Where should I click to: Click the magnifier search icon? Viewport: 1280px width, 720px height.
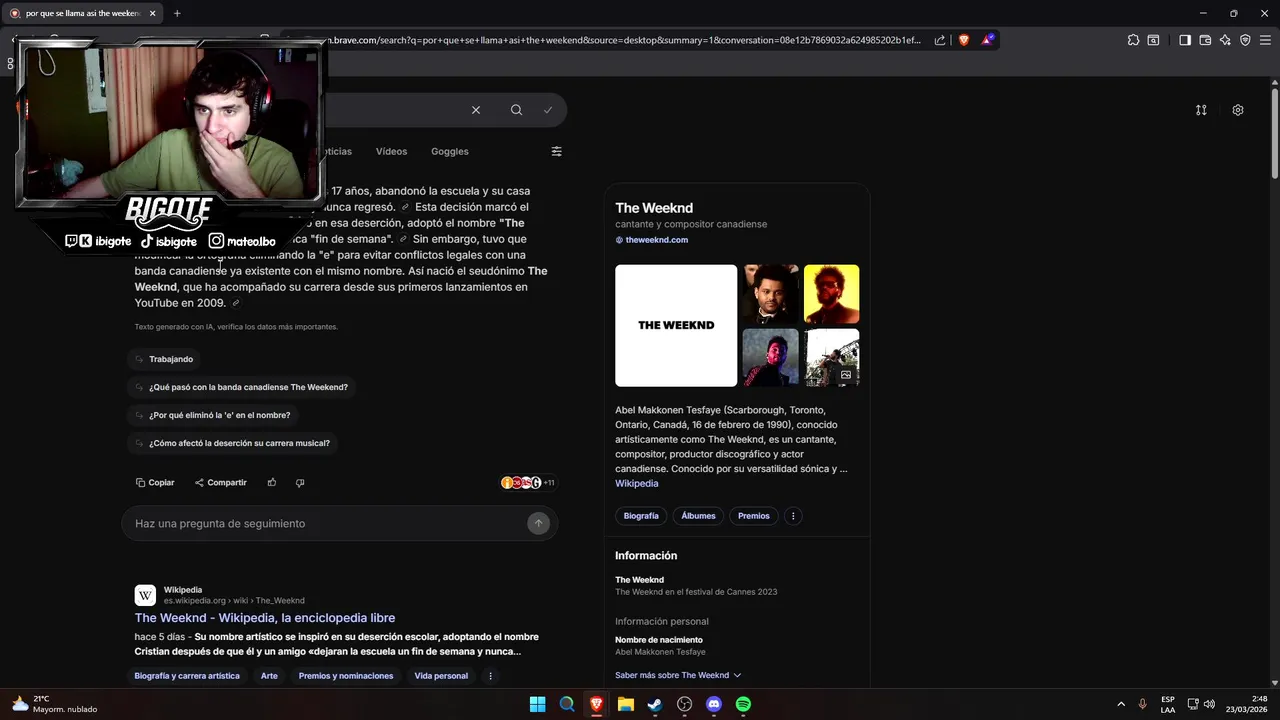516,110
